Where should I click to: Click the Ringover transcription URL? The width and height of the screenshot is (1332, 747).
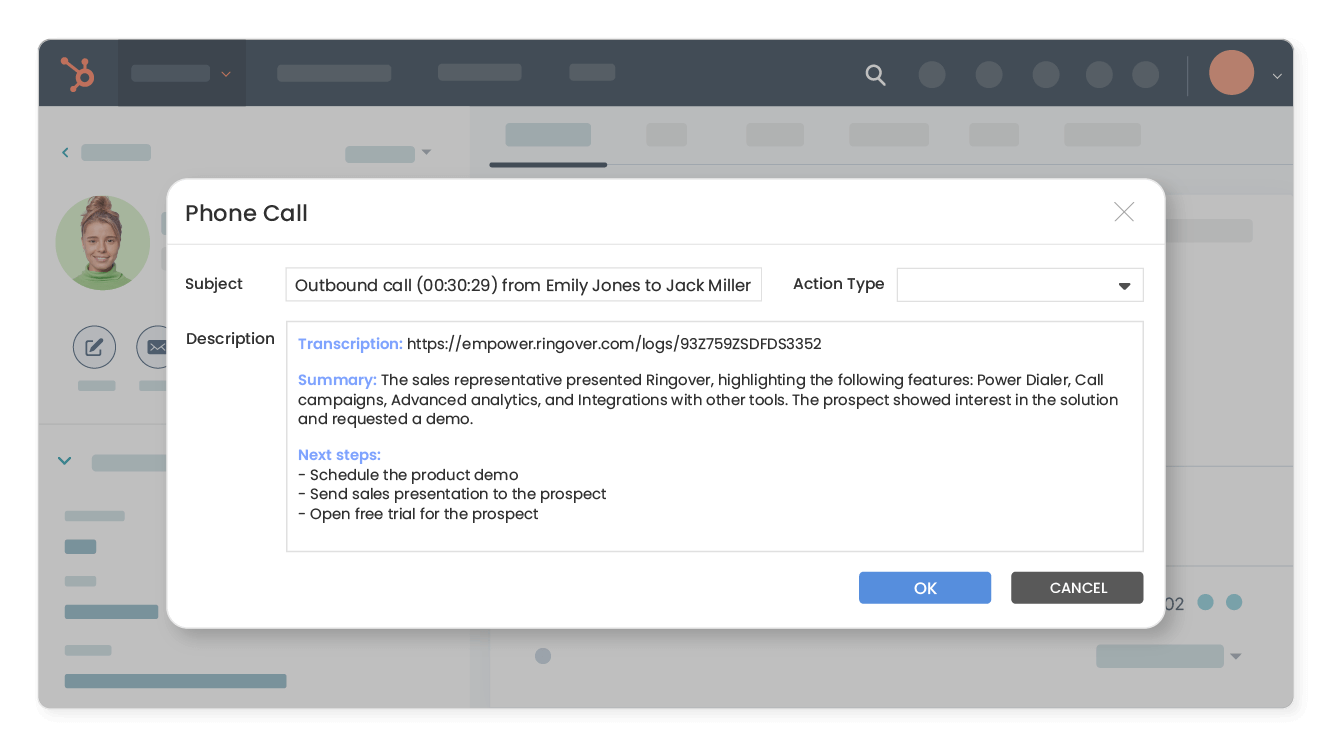pos(614,344)
